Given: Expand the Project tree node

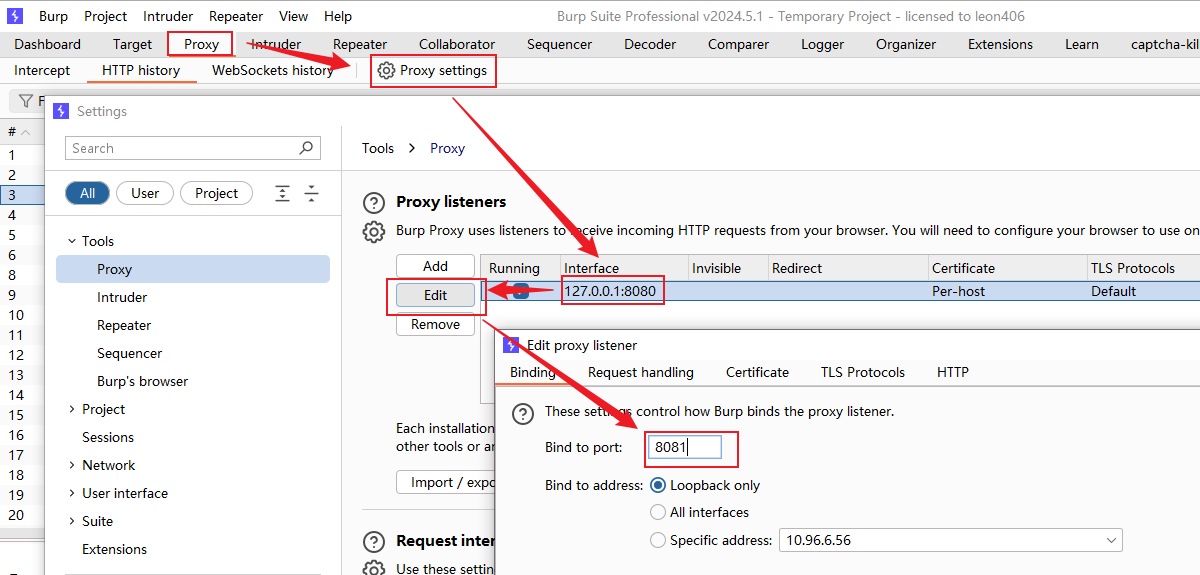Looking at the screenshot, I should tap(72, 409).
